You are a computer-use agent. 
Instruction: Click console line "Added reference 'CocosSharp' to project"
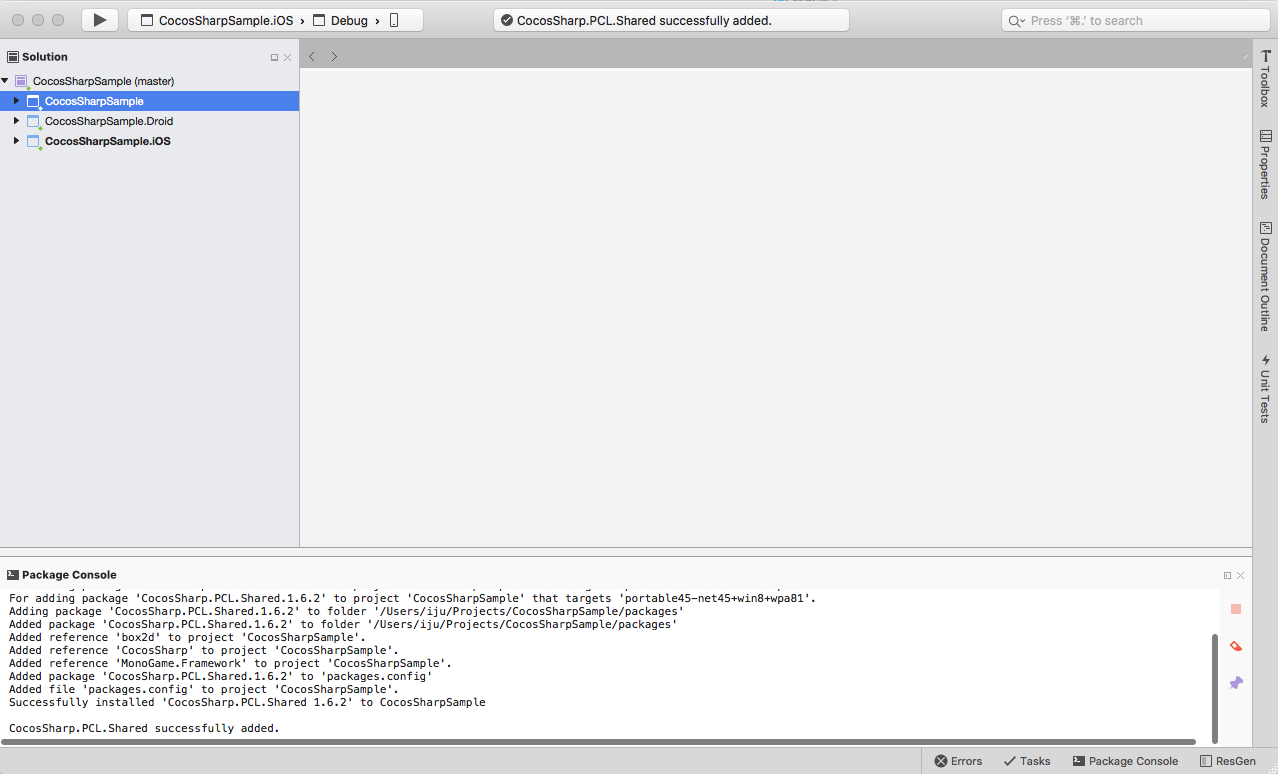coord(204,650)
